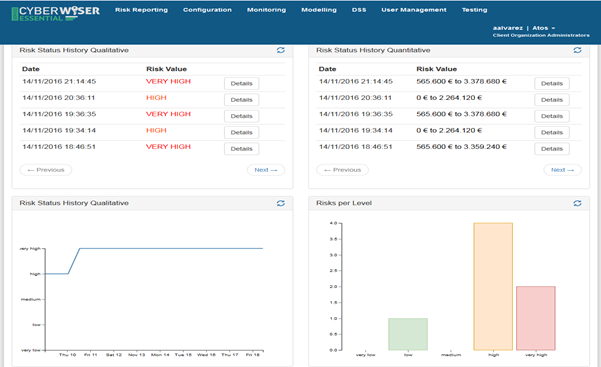Open Details for quantitative entry 19:34:14

coord(552,133)
